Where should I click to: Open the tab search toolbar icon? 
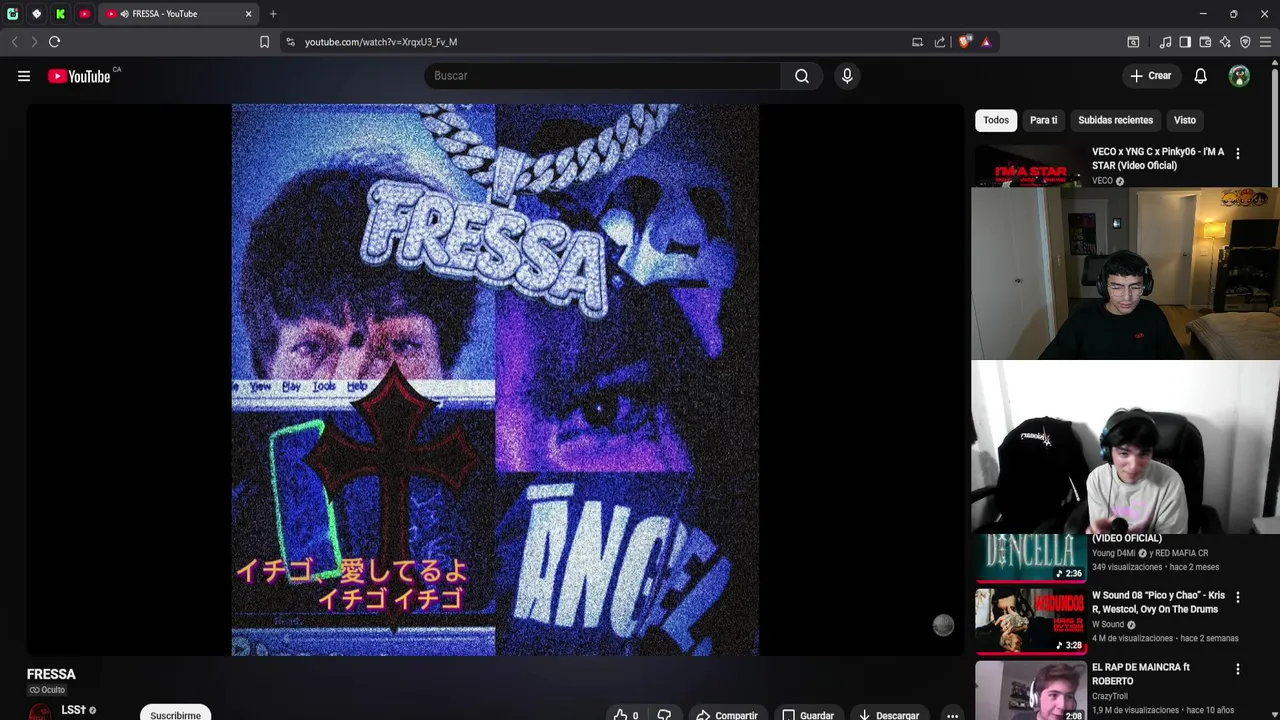point(1133,42)
